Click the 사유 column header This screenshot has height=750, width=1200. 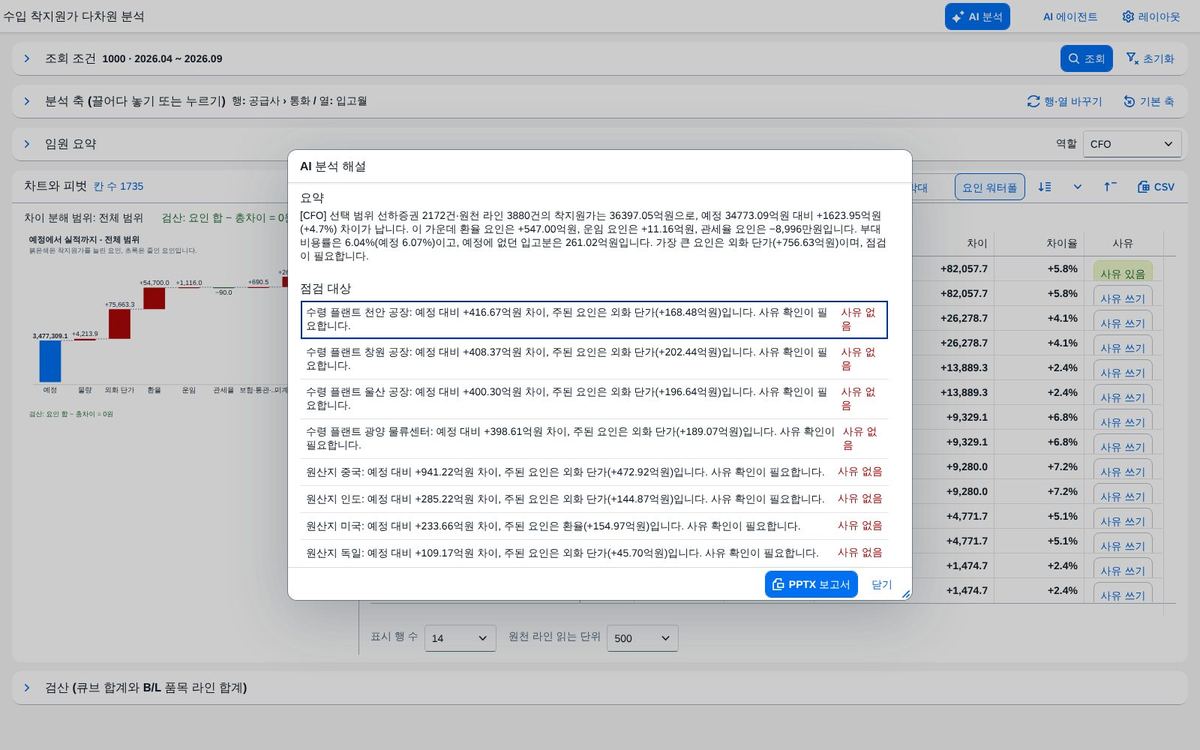point(1123,243)
